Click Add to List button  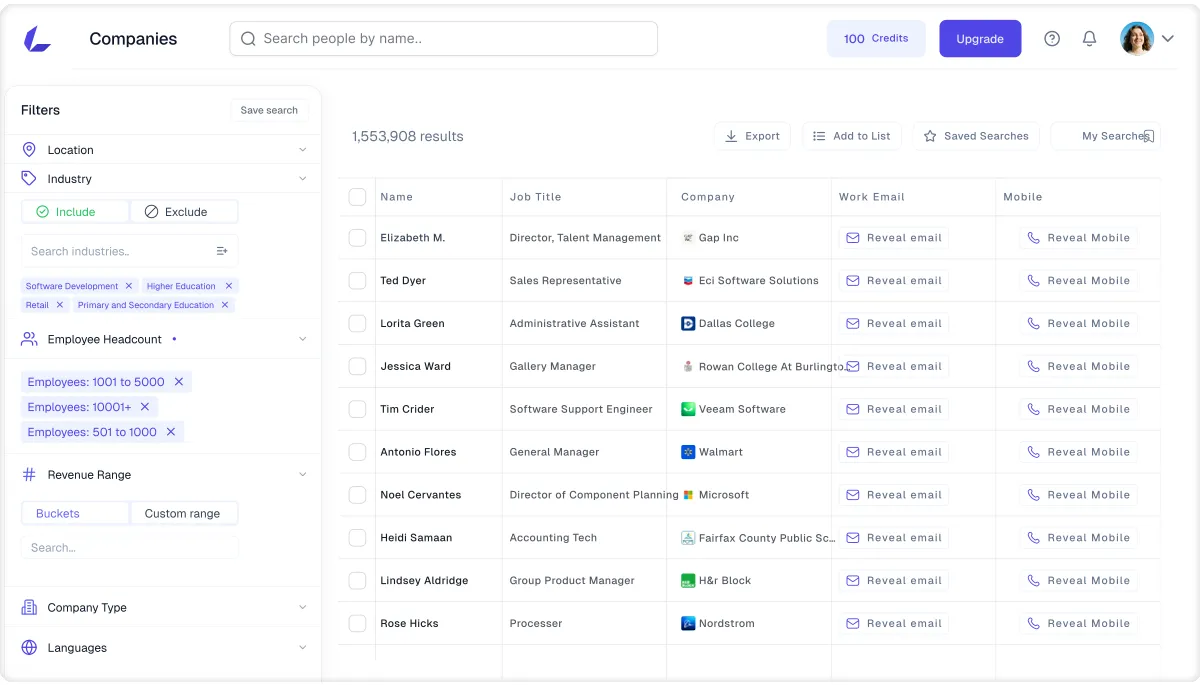[852, 136]
